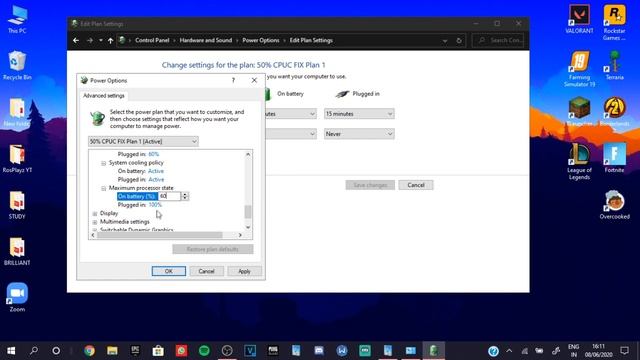Open the power plan selection dropdown
Image resolution: width=640 pixels, height=360 pixels.
143,141
